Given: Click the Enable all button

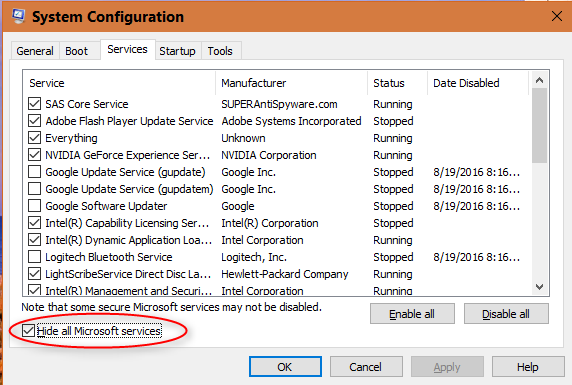Looking at the screenshot, I should (412, 314).
